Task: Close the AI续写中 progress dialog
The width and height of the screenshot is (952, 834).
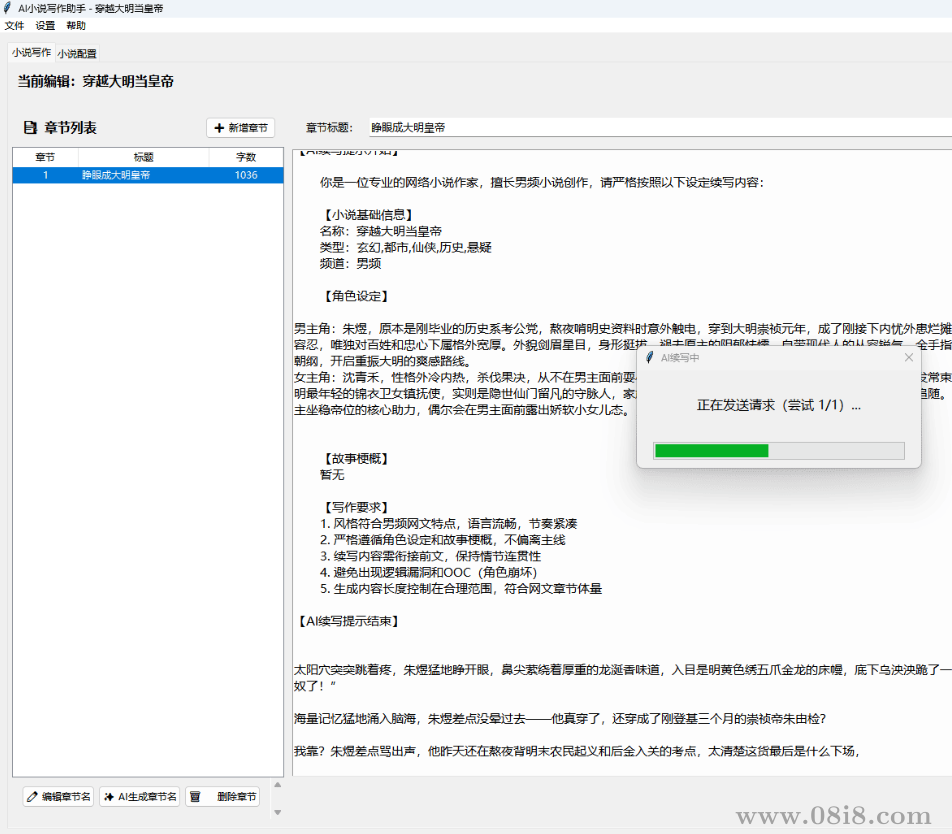Action: tap(908, 357)
